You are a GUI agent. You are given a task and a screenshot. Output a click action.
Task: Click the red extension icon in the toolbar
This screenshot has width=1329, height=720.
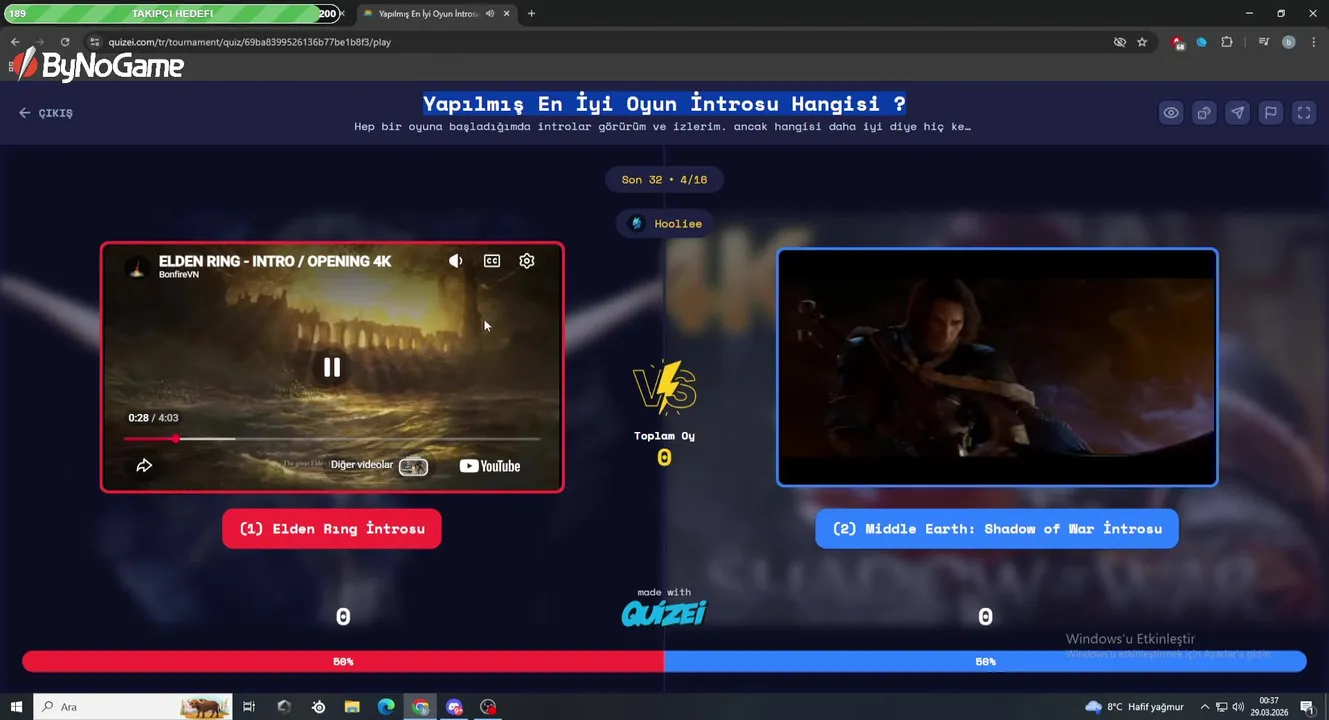1178,42
